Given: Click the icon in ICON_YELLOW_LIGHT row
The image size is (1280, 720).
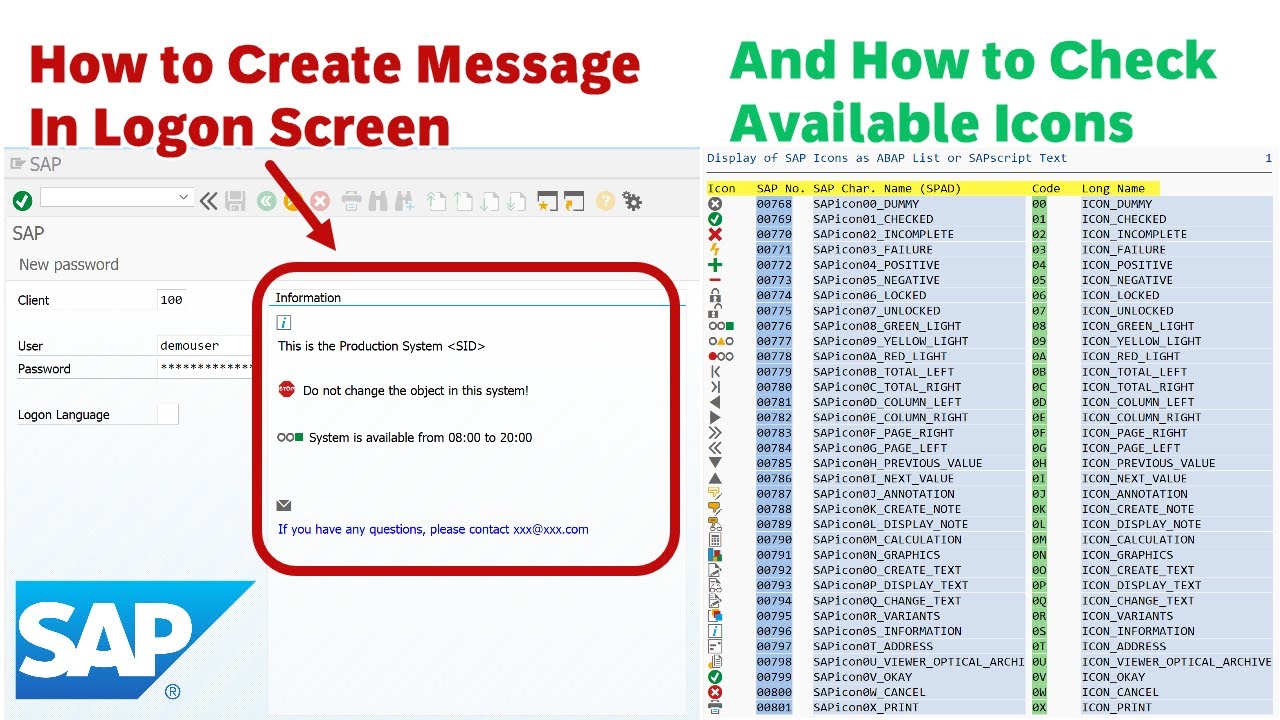Looking at the screenshot, I should (x=721, y=341).
